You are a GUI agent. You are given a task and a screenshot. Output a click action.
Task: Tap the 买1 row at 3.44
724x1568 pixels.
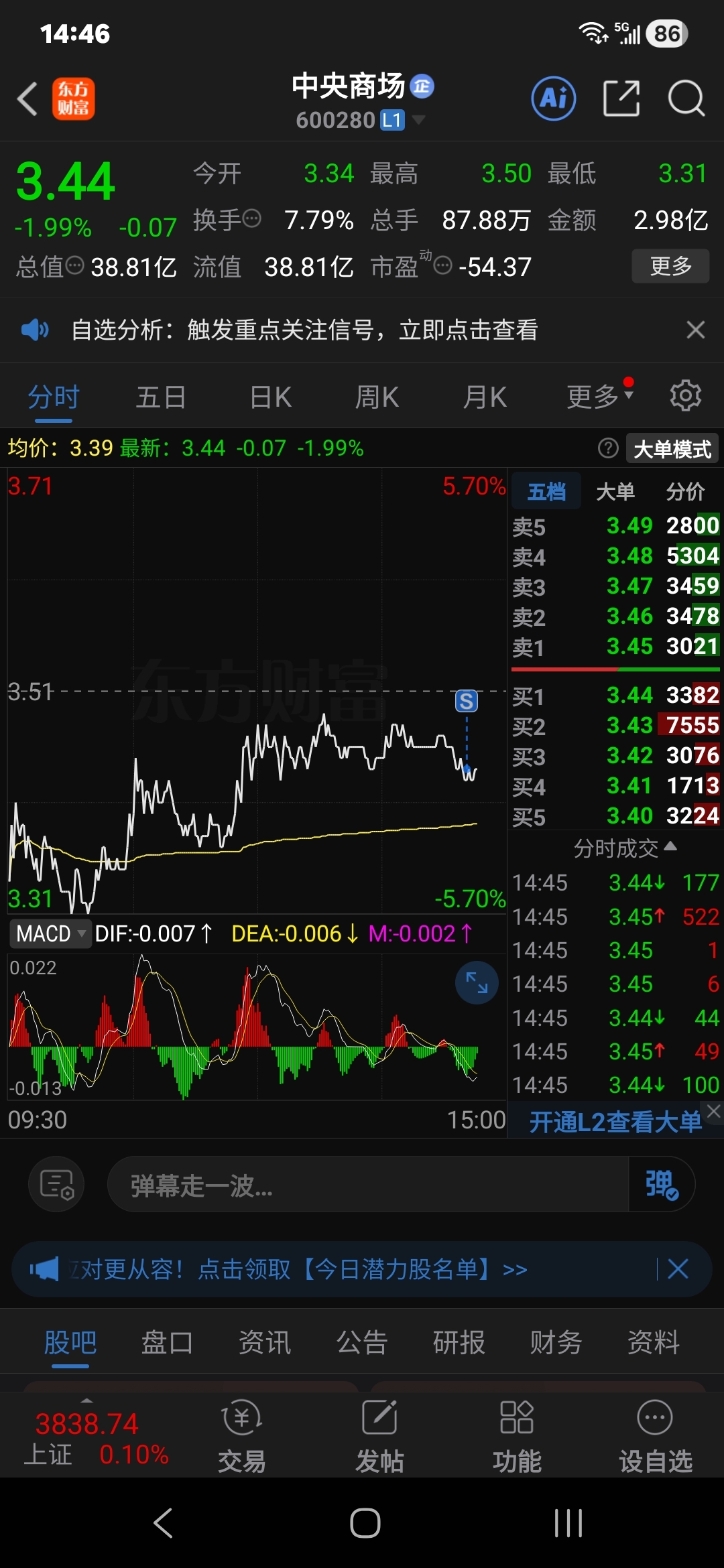click(615, 696)
